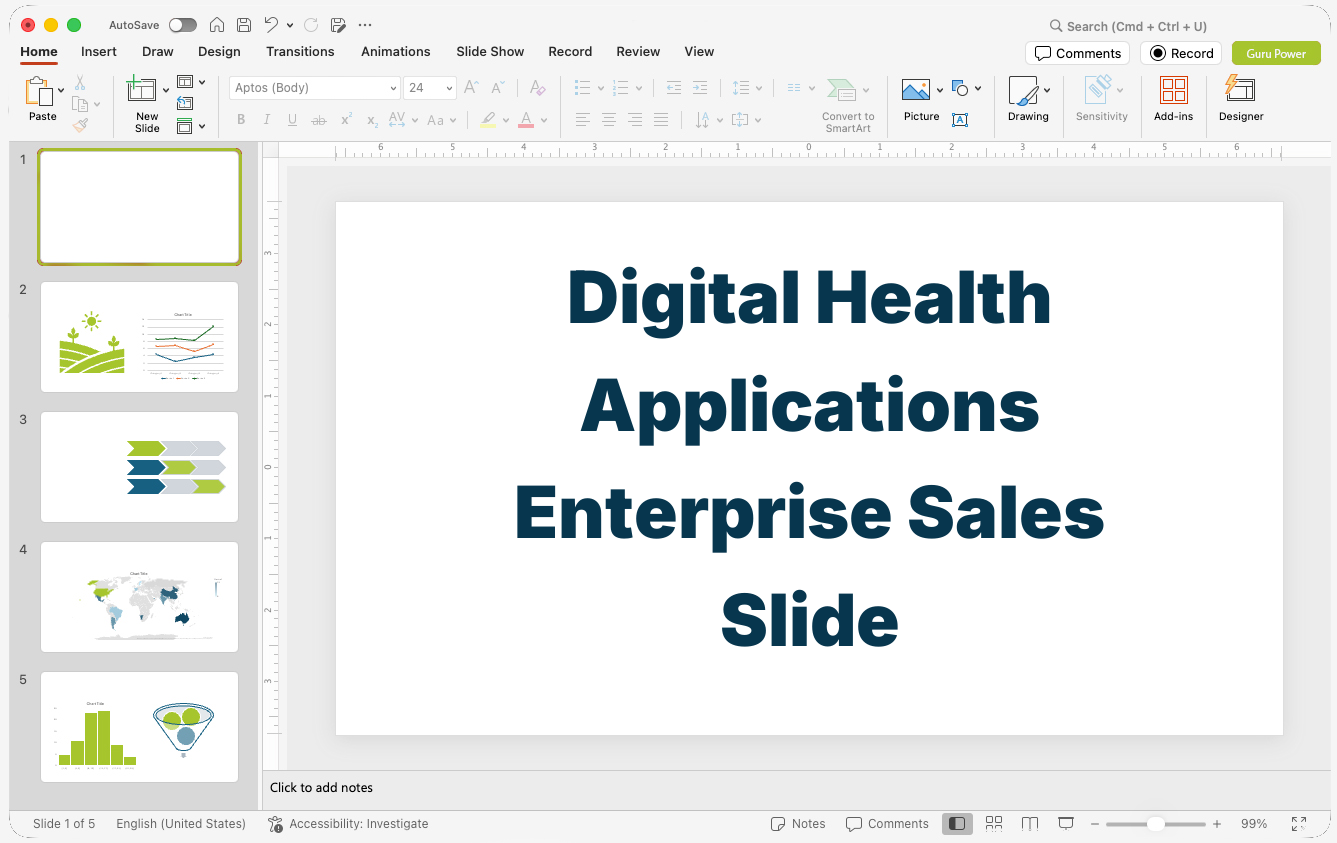This screenshot has width=1337, height=843.
Task: Increase font size with the large A
Action: tap(472, 88)
